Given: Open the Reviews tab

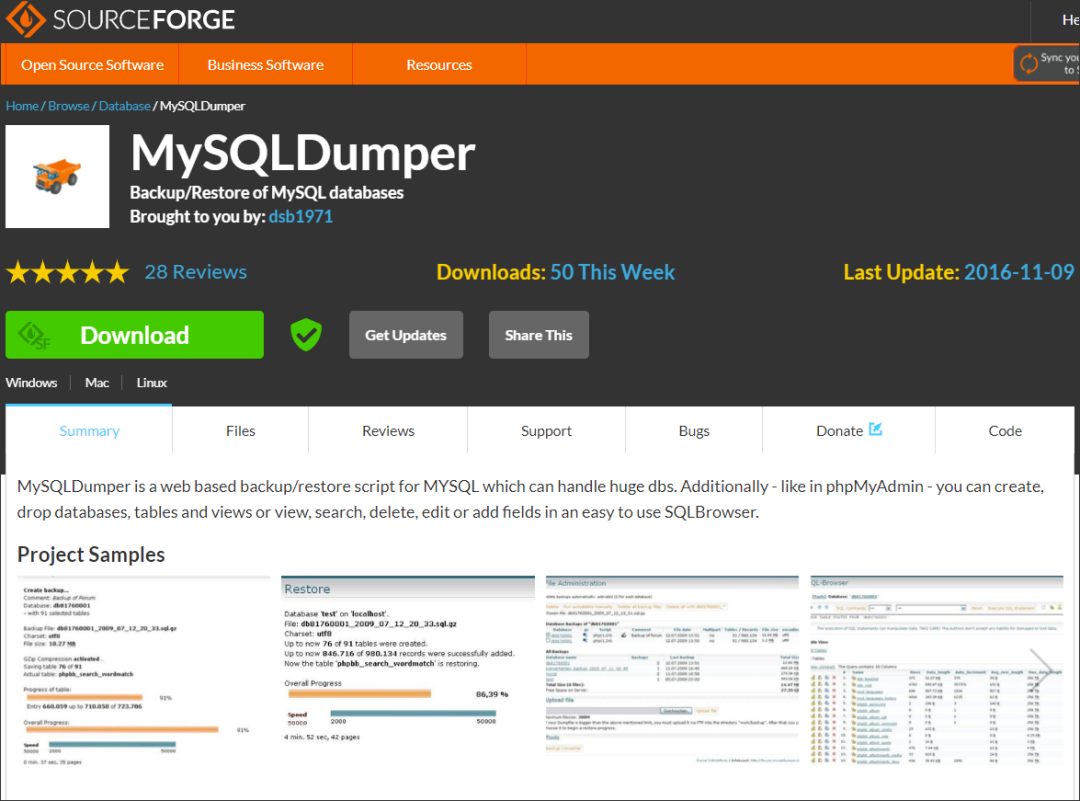Looking at the screenshot, I should [388, 430].
